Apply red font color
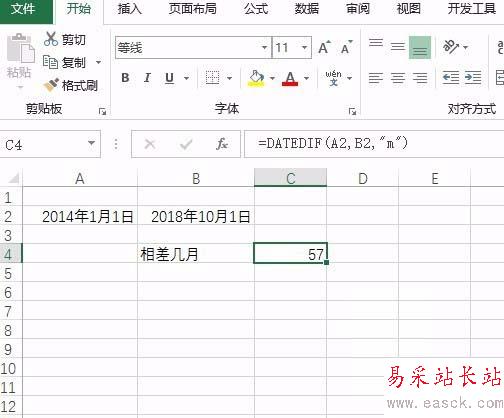 pyautogui.click(x=290, y=79)
